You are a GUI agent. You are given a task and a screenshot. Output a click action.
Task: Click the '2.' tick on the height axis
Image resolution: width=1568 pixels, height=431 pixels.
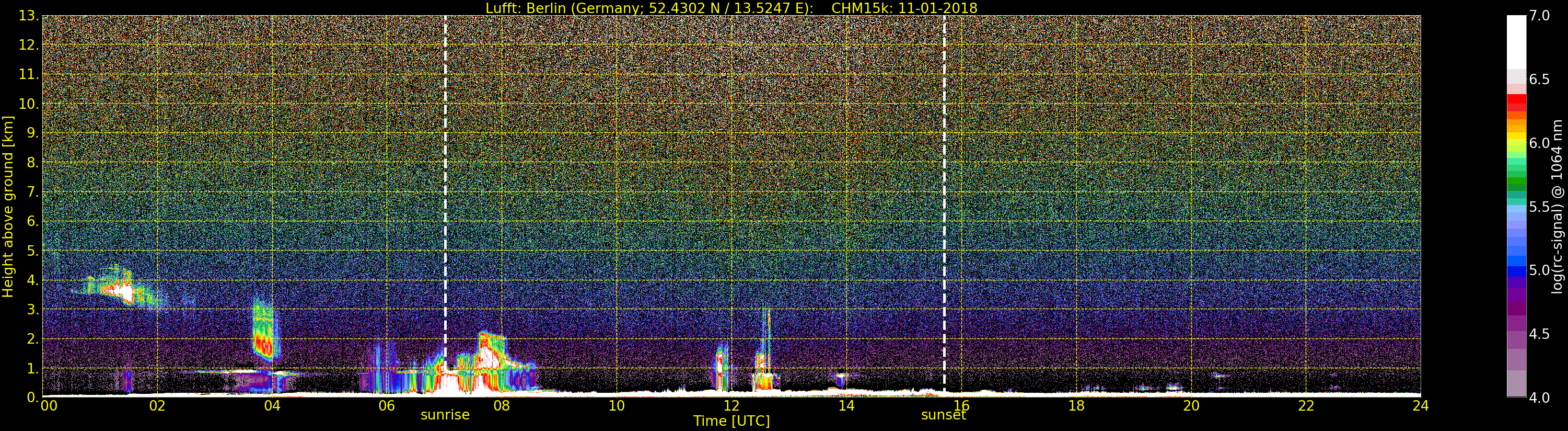click(33, 338)
